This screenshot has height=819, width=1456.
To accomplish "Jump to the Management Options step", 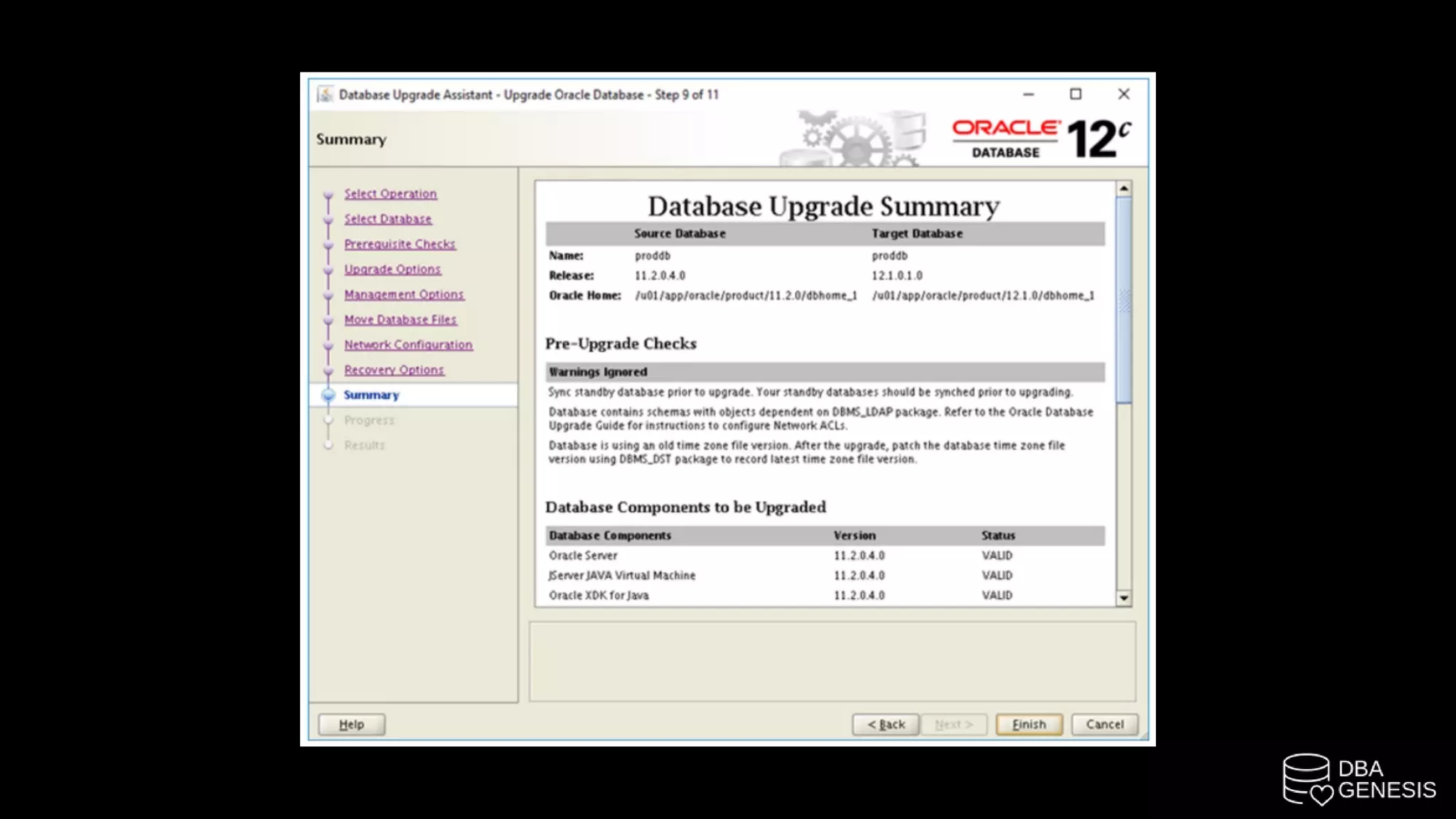I will 404,294.
